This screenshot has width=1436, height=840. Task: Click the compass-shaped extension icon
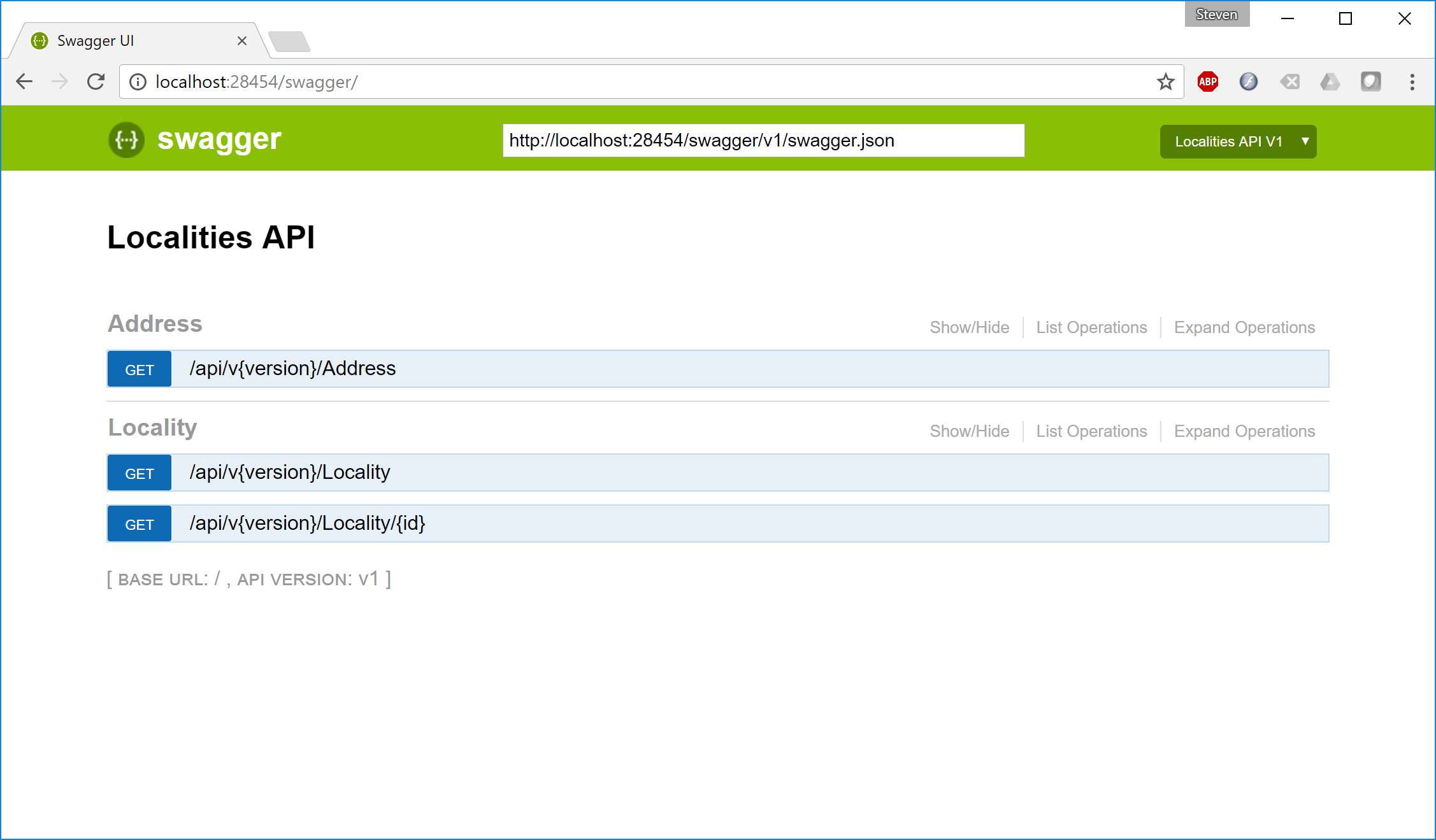coord(1248,82)
